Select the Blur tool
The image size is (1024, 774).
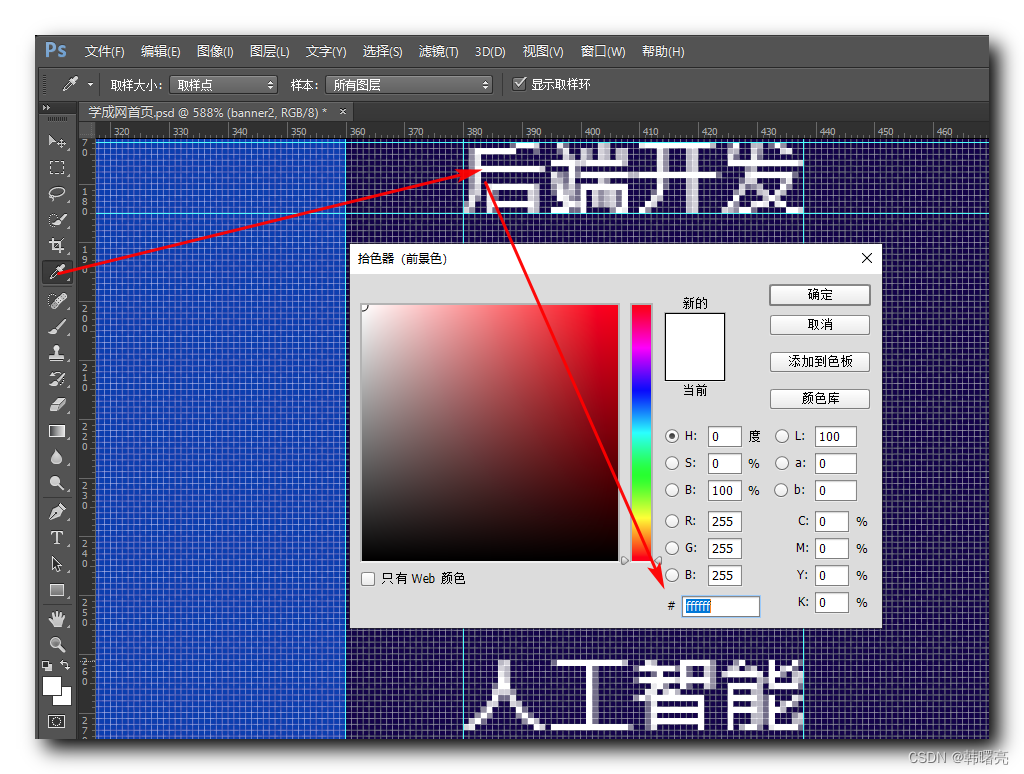click(57, 457)
